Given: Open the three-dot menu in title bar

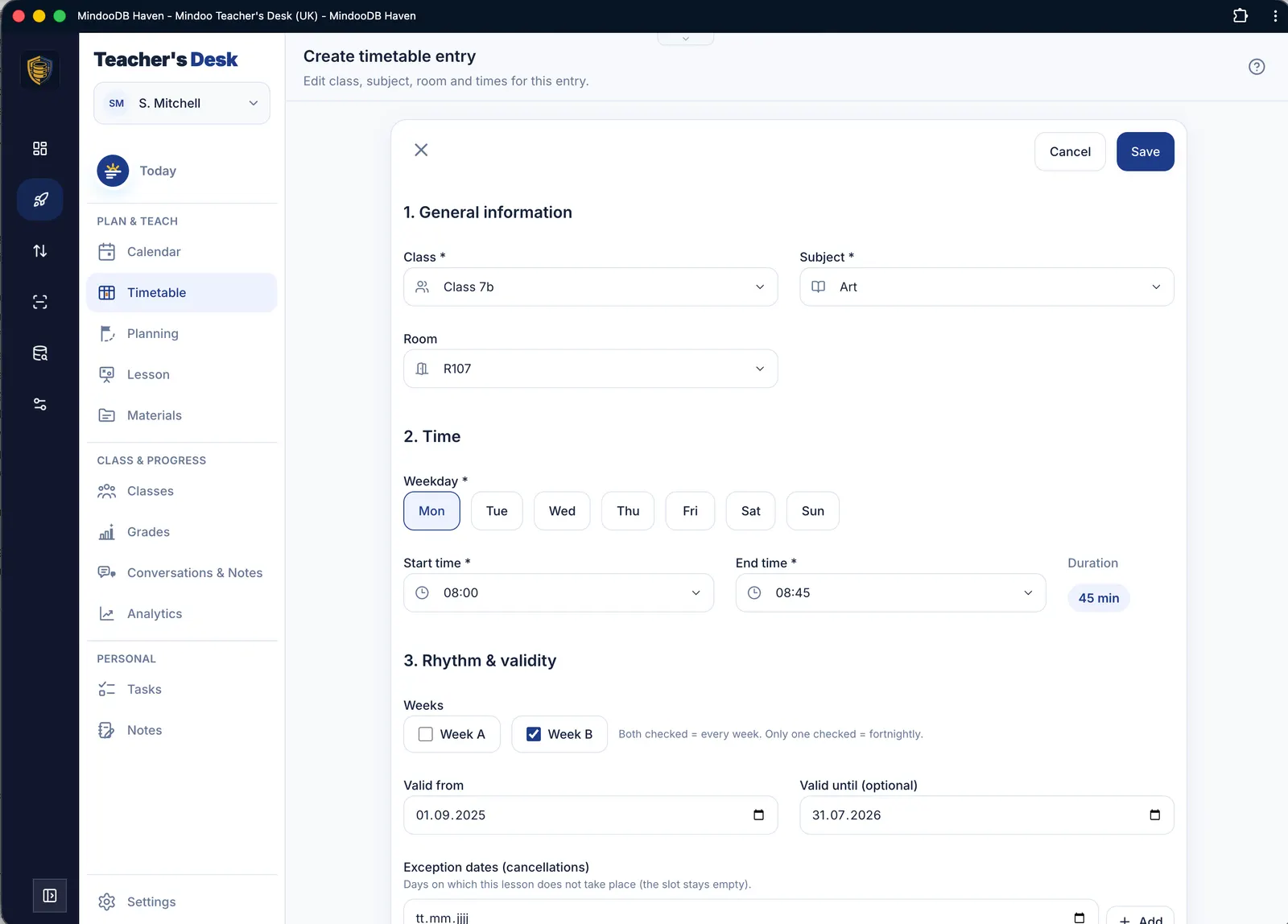Looking at the screenshot, I should [x=1275, y=15].
